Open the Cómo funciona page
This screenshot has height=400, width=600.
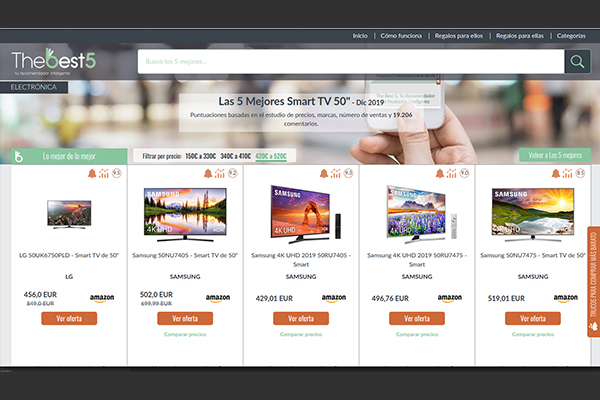tap(401, 36)
